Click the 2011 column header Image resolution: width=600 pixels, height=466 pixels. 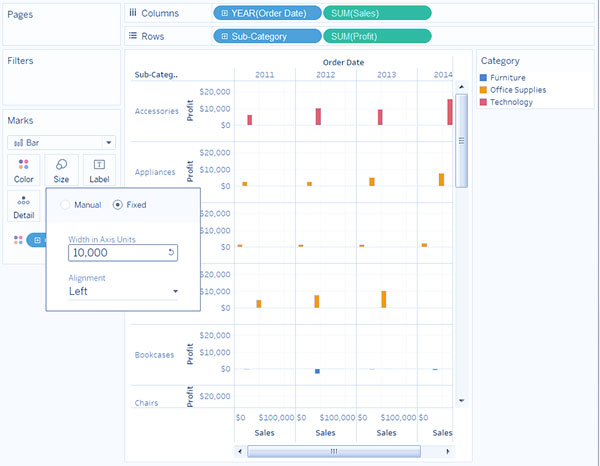265,75
